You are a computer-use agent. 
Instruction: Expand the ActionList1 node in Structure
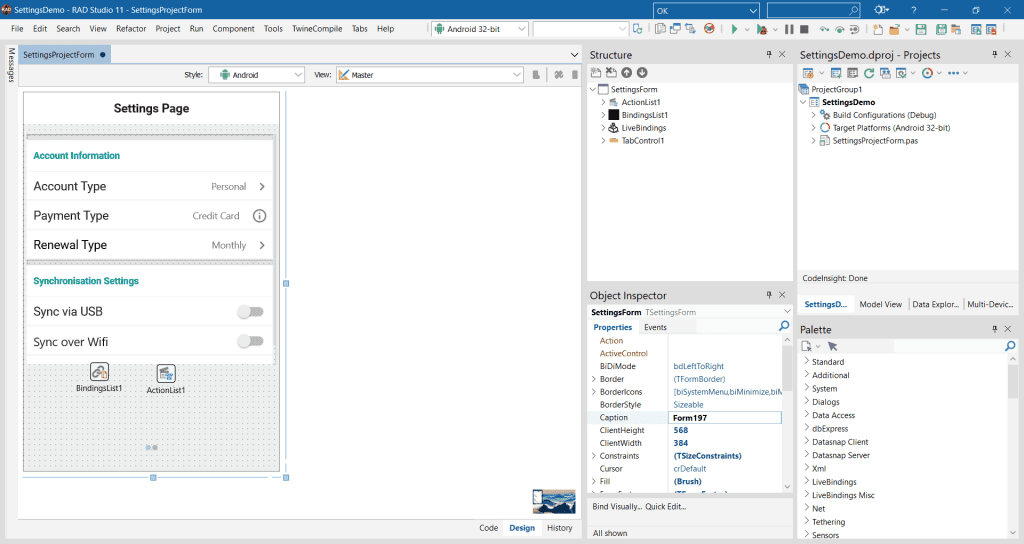(603, 103)
